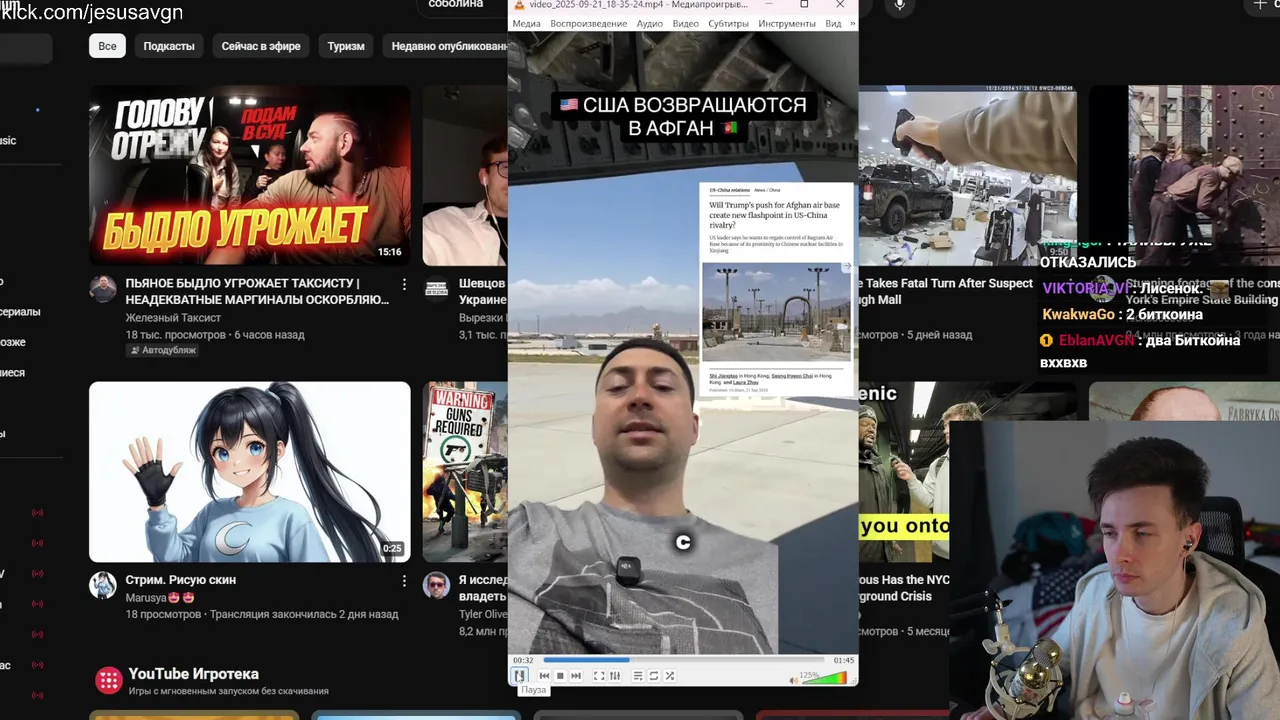Open the mall shooting bodycam thumbnail
Screen dimensions: 1280x720
[x=967, y=175]
